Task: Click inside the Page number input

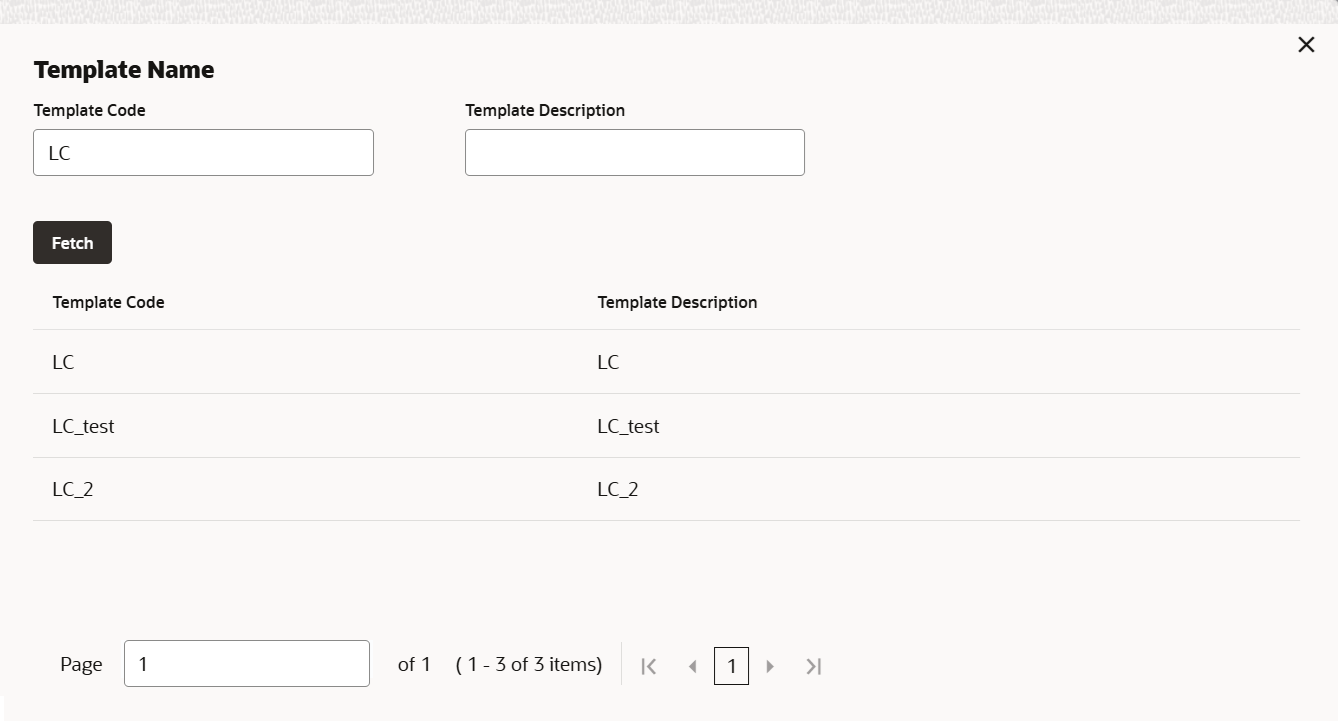Action: pos(246,663)
